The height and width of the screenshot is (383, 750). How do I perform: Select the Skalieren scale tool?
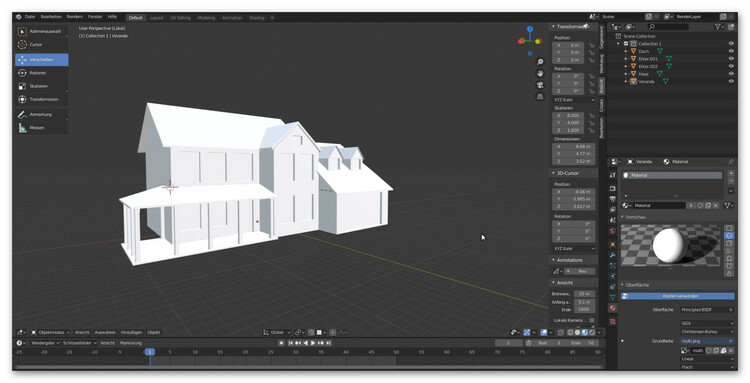click(x=42, y=87)
